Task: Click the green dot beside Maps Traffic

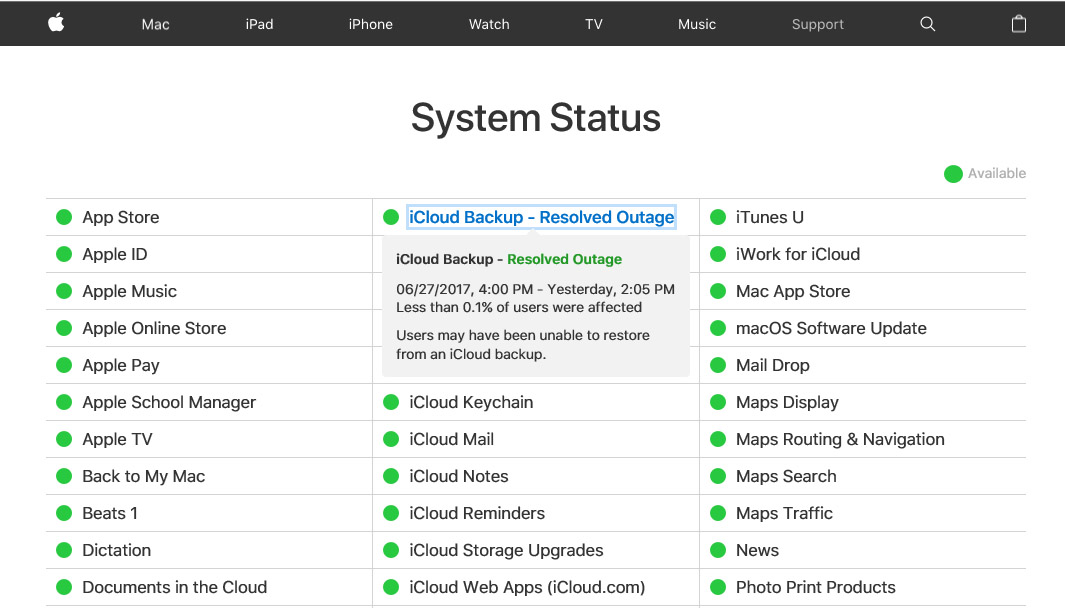Action: point(718,514)
